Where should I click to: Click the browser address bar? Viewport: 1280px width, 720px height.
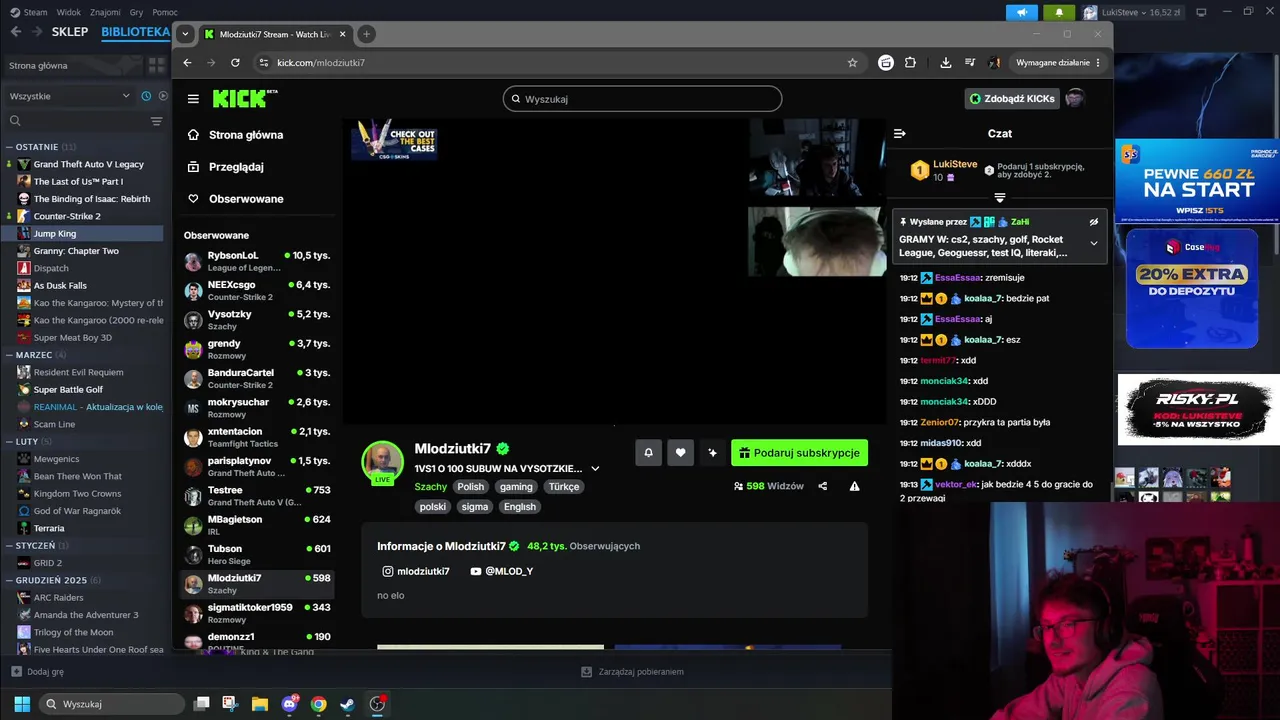coord(550,62)
